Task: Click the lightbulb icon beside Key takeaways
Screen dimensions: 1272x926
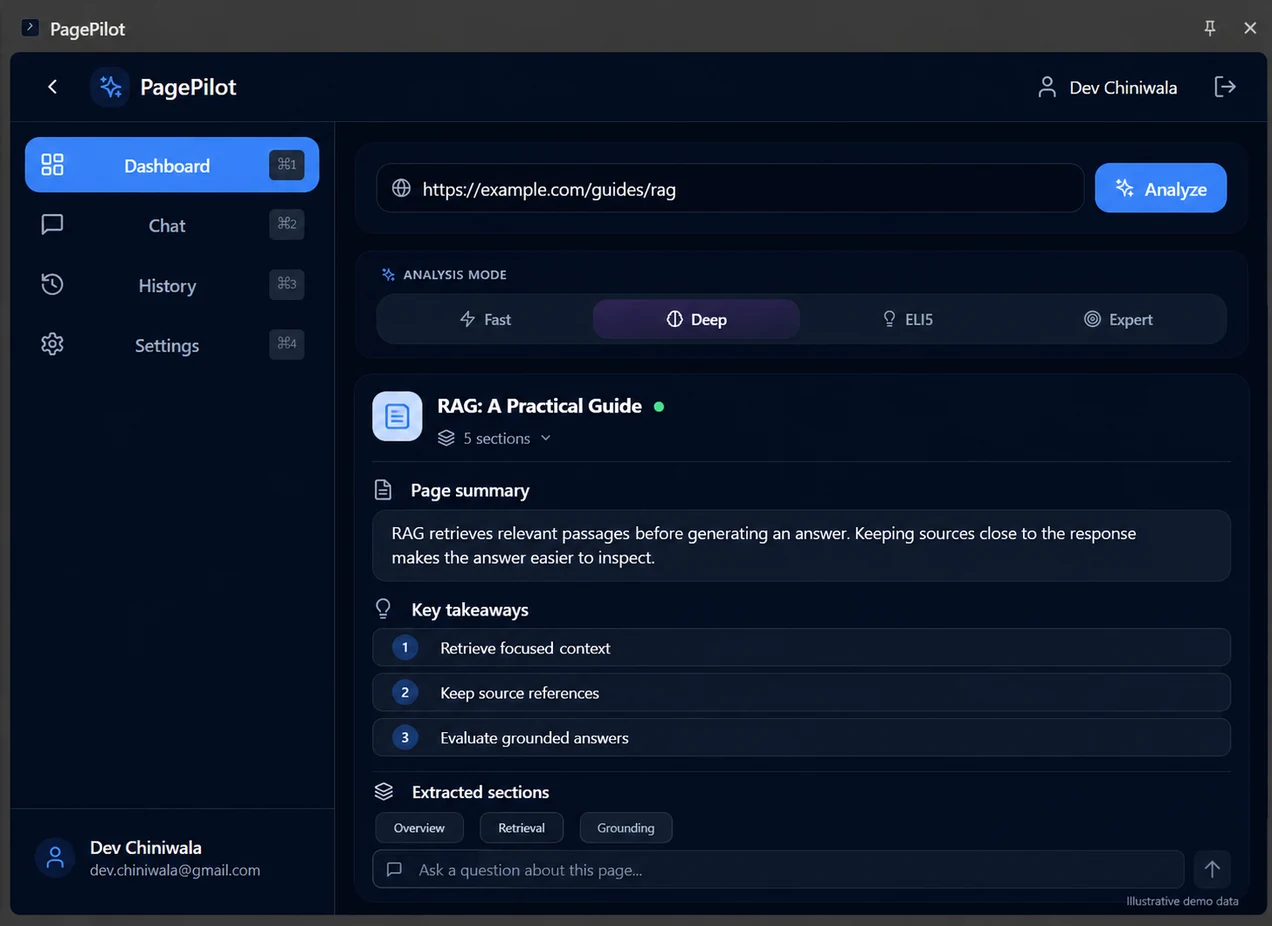Action: point(383,609)
